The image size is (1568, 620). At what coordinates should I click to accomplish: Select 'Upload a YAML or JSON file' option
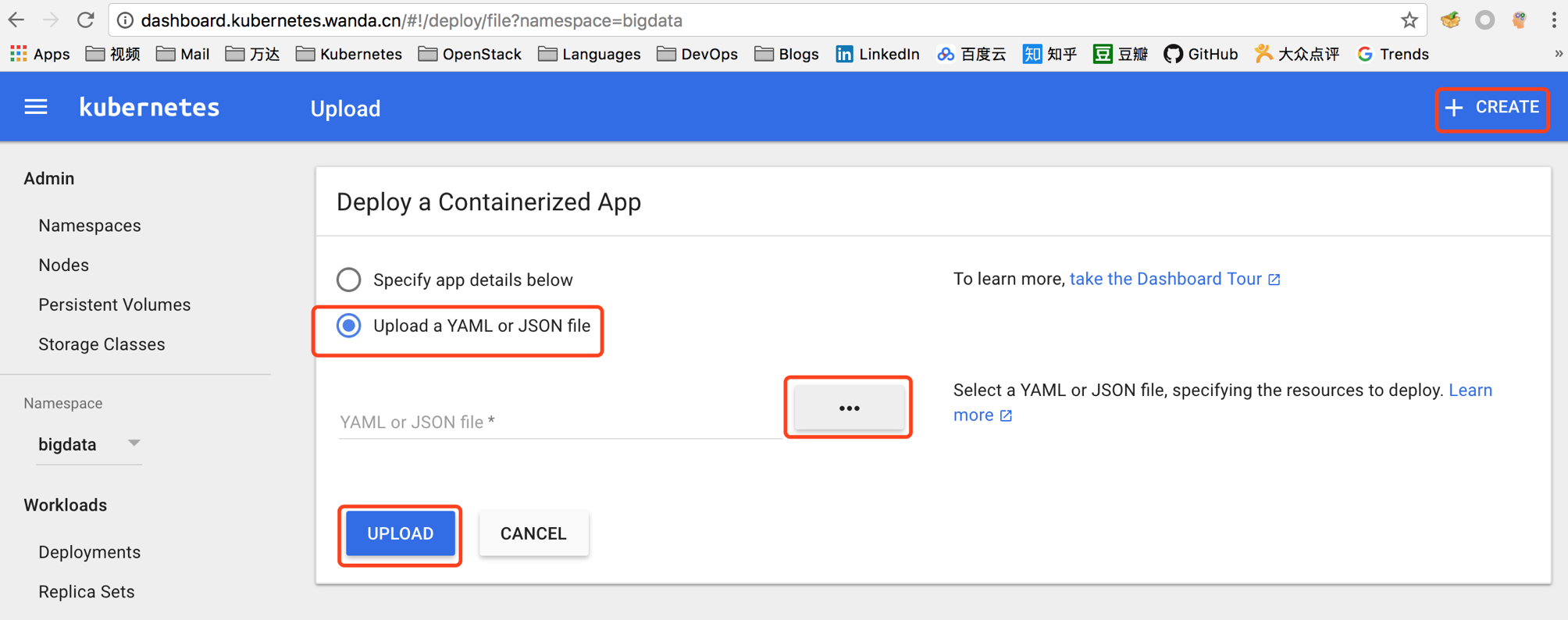click(349, 326)
